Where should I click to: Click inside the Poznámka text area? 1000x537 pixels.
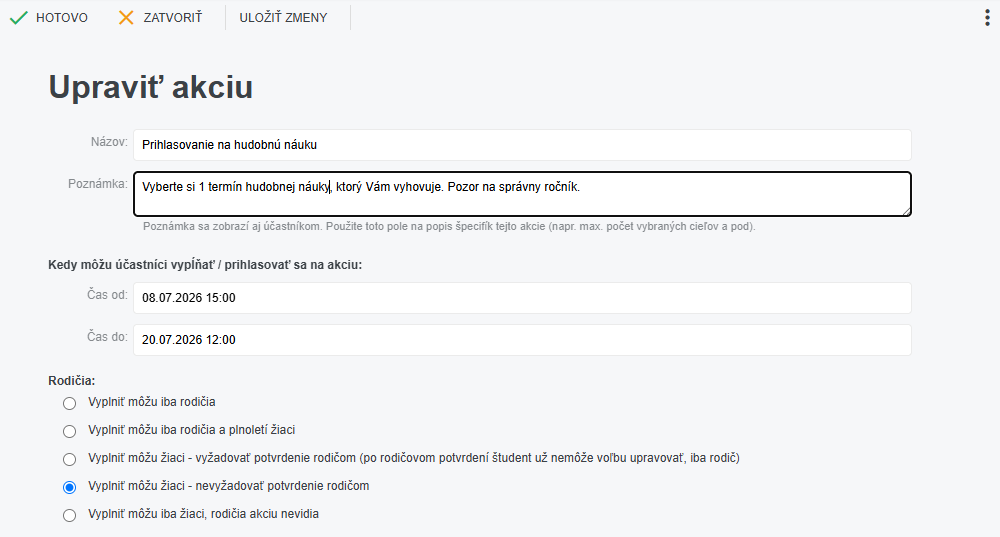tap(522, 194)
